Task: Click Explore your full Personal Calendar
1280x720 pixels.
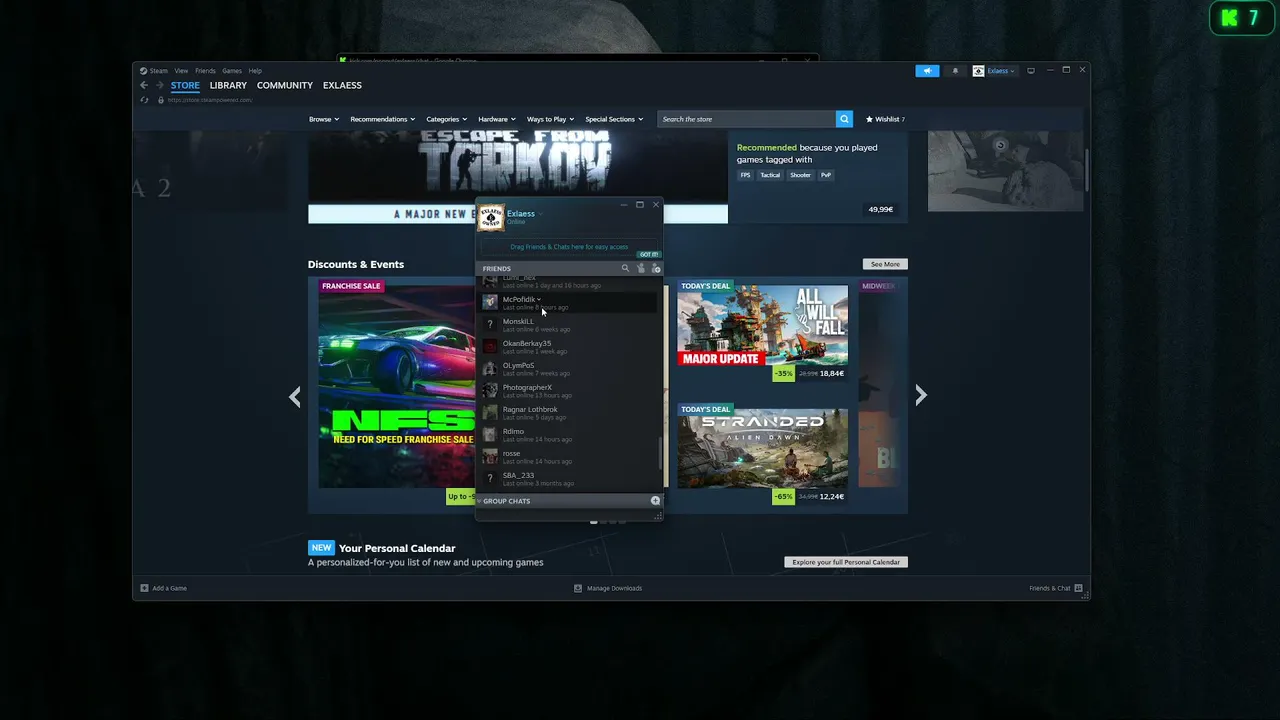Action: 846,562
